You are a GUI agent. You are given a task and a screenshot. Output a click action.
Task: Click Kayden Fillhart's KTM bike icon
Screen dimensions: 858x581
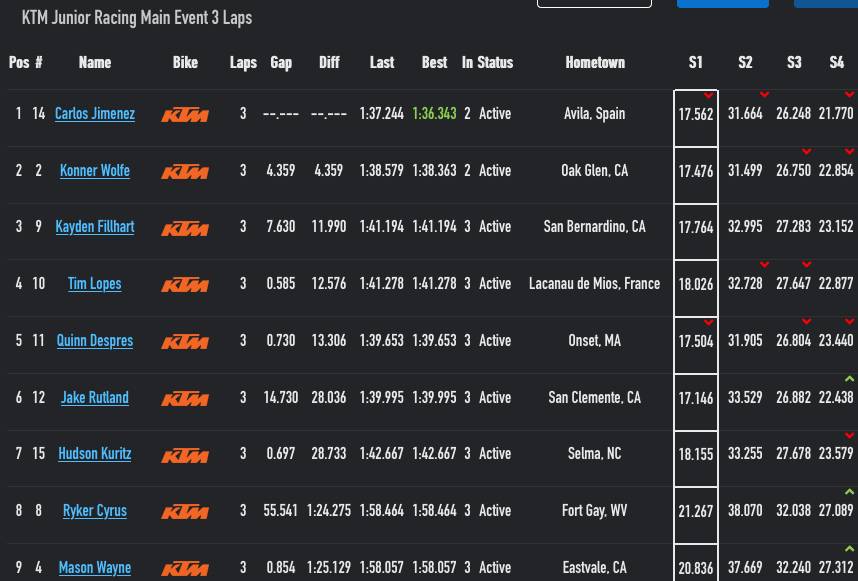[185, 228]
